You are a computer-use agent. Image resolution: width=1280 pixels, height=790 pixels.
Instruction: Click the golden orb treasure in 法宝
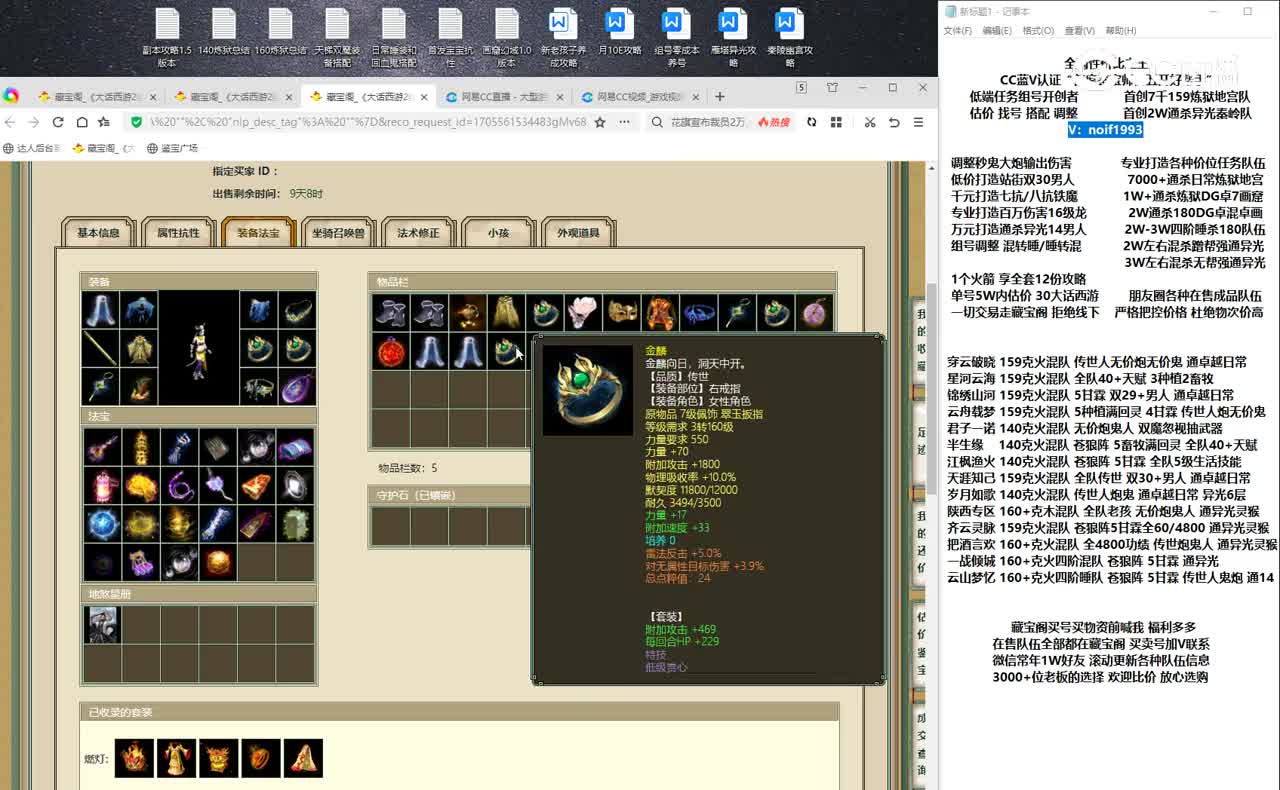pyautogui.click(x=218, y=562)
